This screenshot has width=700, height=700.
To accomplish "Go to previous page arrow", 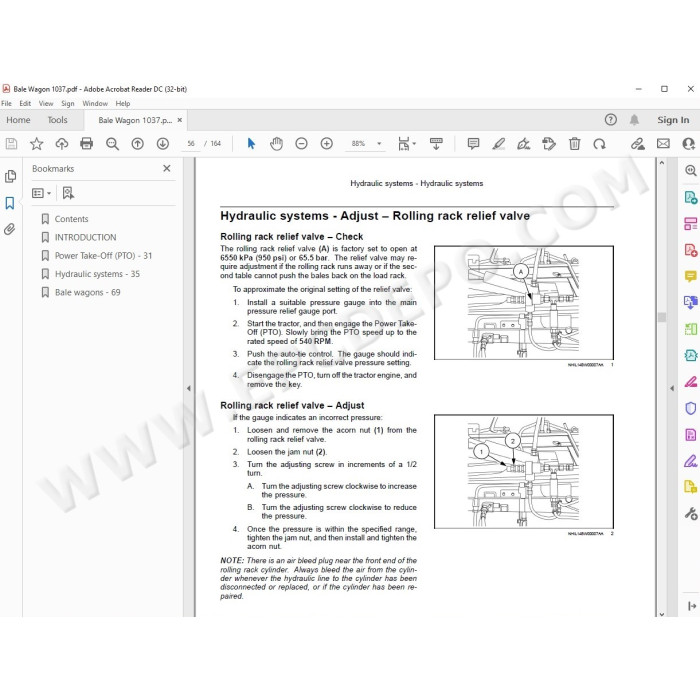I will (x=138, y=144).
